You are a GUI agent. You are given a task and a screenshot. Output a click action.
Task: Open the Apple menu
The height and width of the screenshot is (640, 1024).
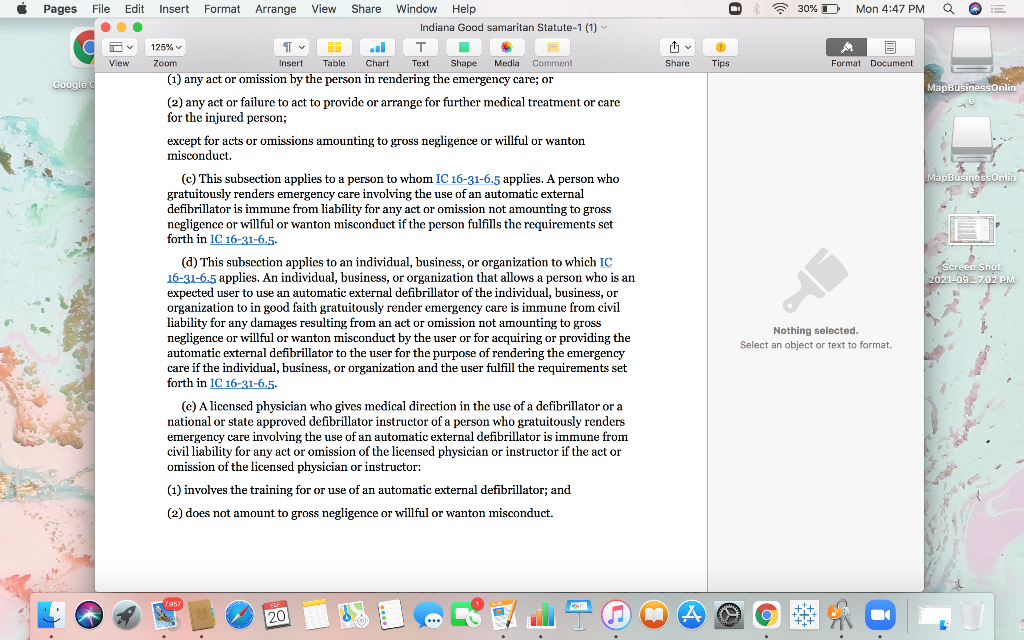[22, 8]
